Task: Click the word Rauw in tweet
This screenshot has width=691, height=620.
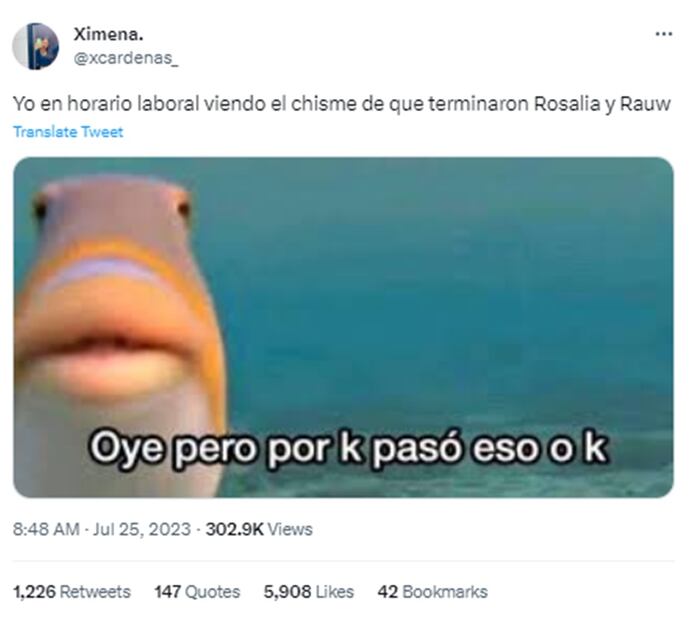Action: coord(645,104)
